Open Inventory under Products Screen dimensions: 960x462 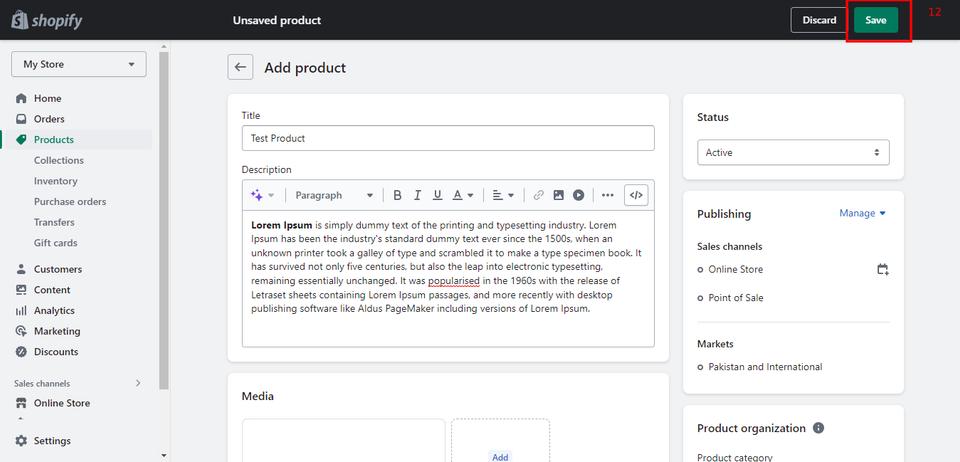[56, 181]
